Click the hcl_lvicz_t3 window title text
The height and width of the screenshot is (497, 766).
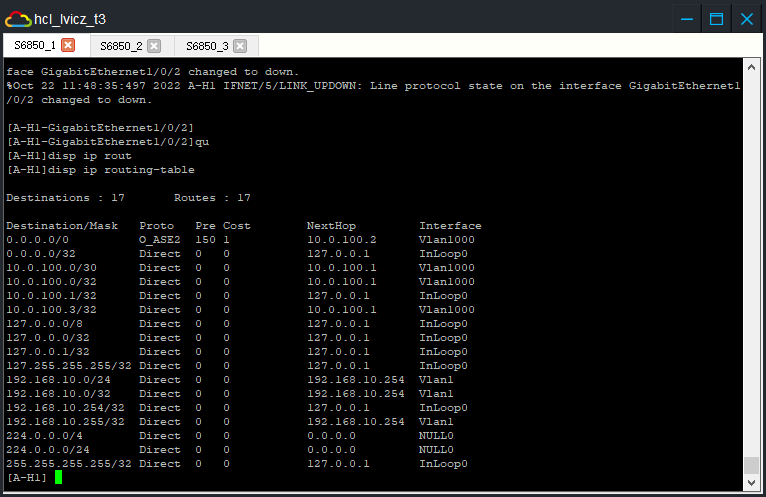point(70,18)
